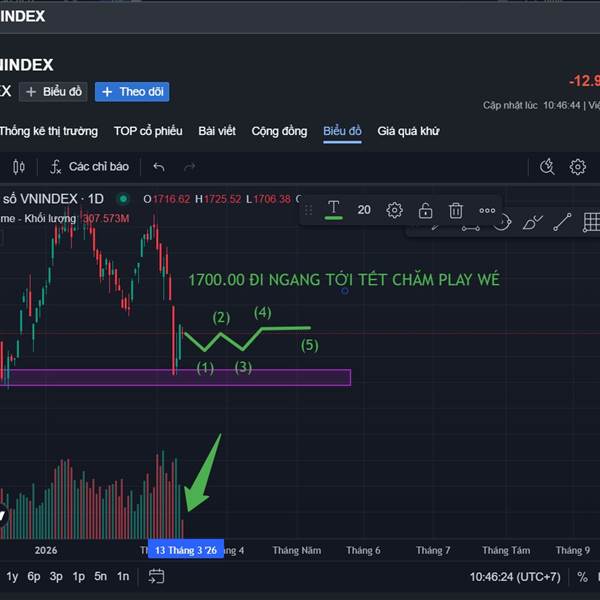Viewport: 600px width, 600px height.
Task: Open the Cộng đồng tab
Action: pyautogui.click(x=279, y=131)
